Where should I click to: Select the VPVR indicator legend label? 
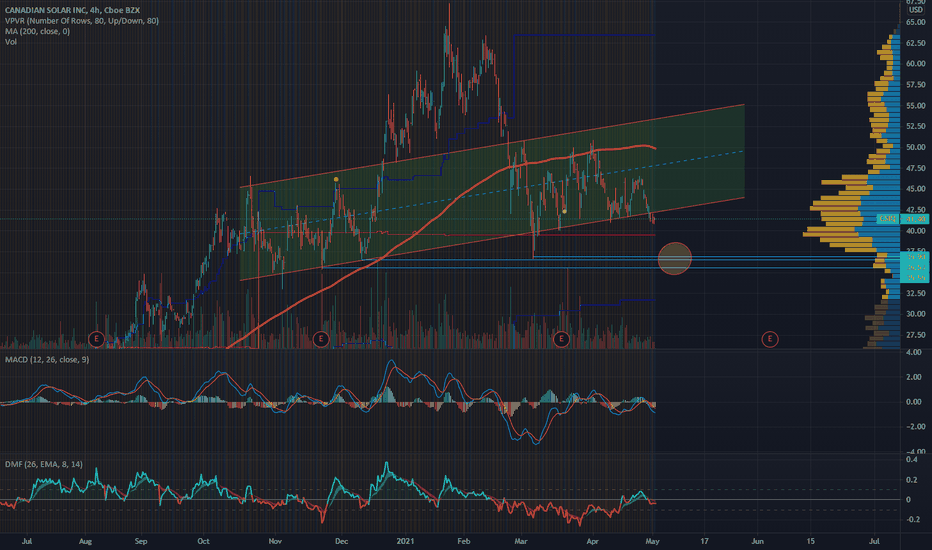pos(82,21)
